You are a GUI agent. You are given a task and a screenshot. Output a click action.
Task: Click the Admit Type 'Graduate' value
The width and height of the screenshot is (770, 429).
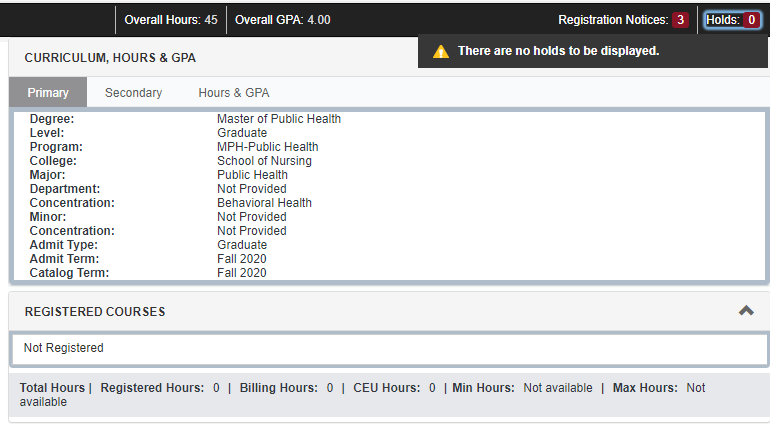coord(242,244)
